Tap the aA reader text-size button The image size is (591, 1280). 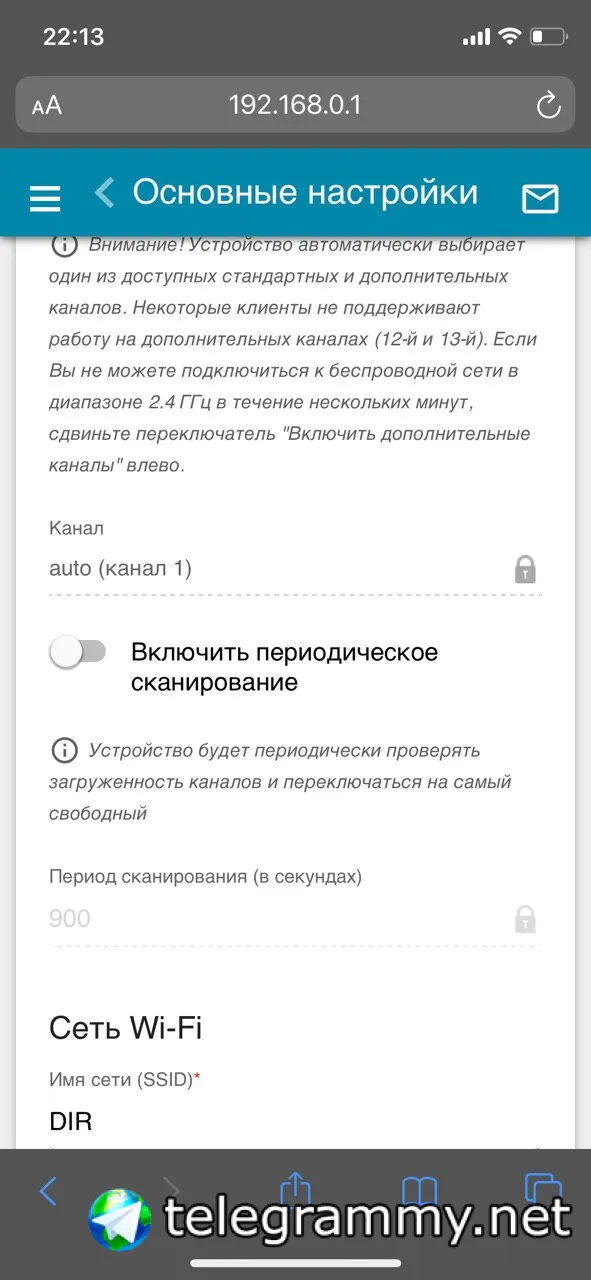[46, 105]
